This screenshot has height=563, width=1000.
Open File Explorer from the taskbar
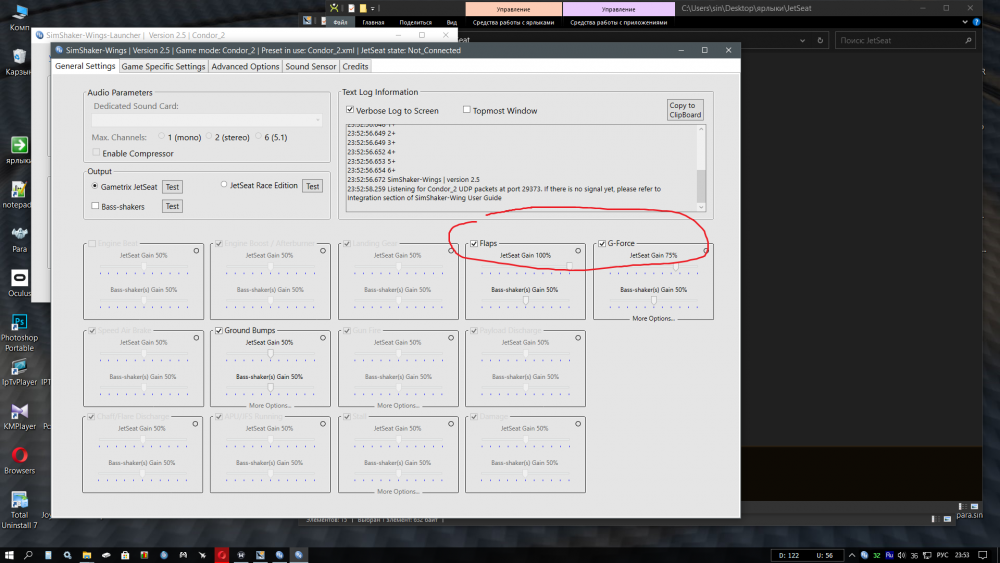[87, 555]
